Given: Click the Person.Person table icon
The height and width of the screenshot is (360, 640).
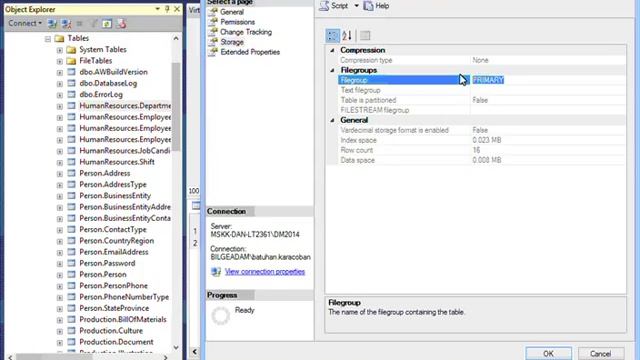Looking at the screenshot, I should 71,275.
